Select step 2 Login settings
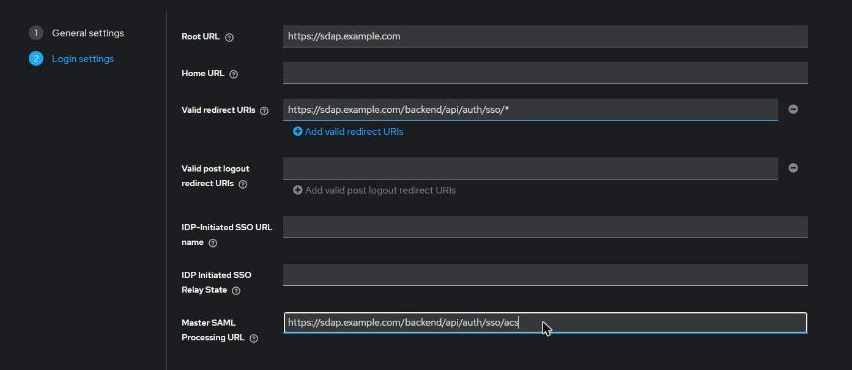852x370 pixels. point(72,59)
